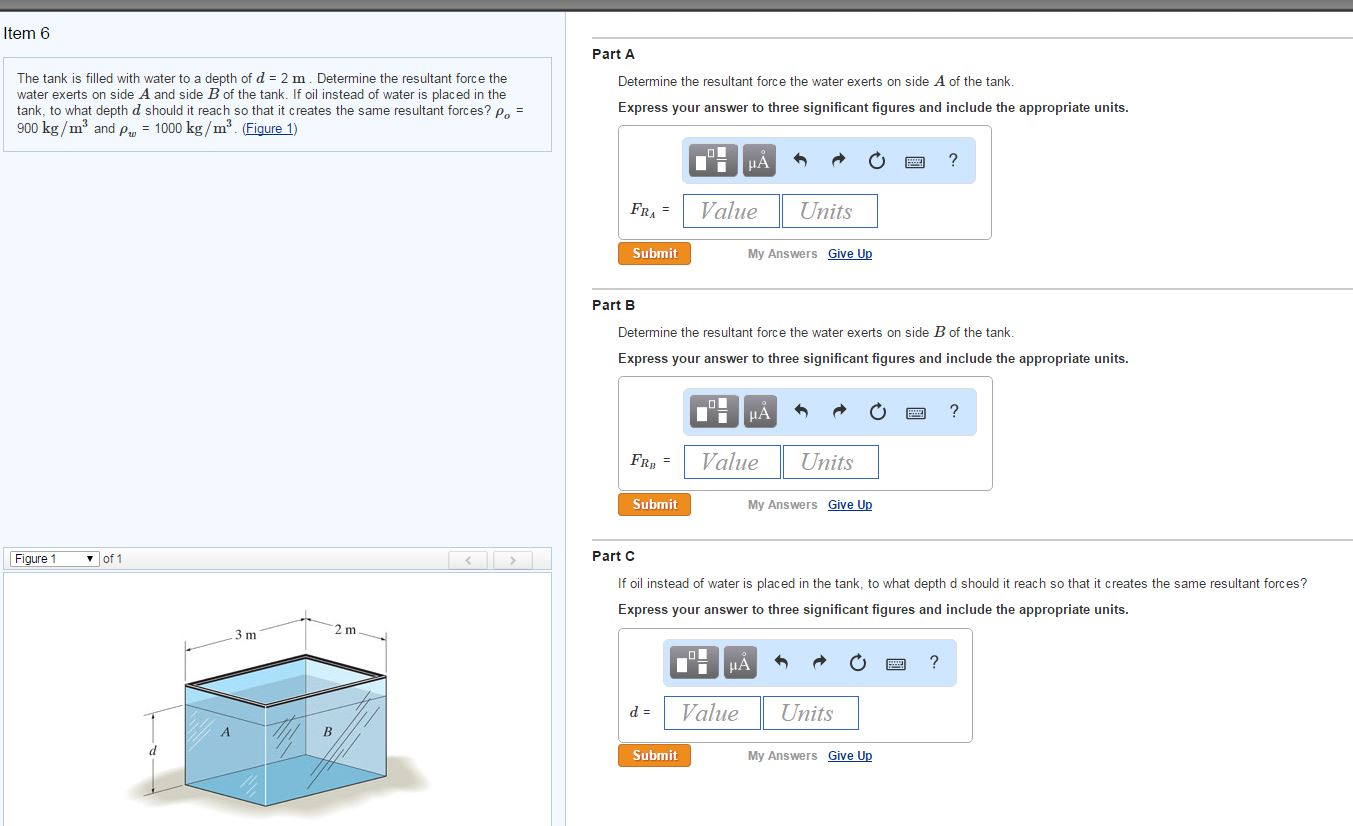The height and width of the screenshot is (826, 1353).
Task: Undo last edit in Part A answer
Action: pos(799,160)
